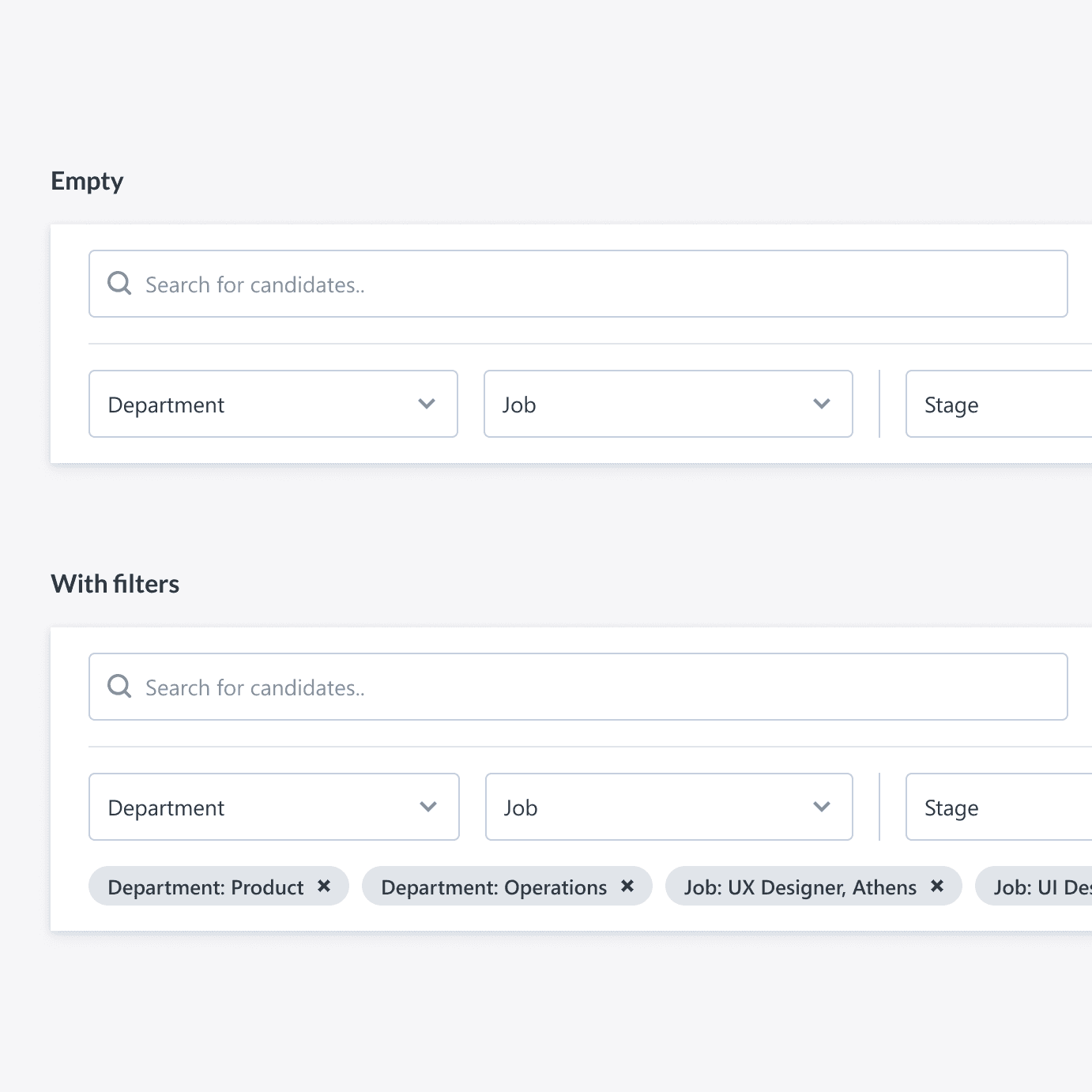Click the Department: Product chip label

click(205, 887)
